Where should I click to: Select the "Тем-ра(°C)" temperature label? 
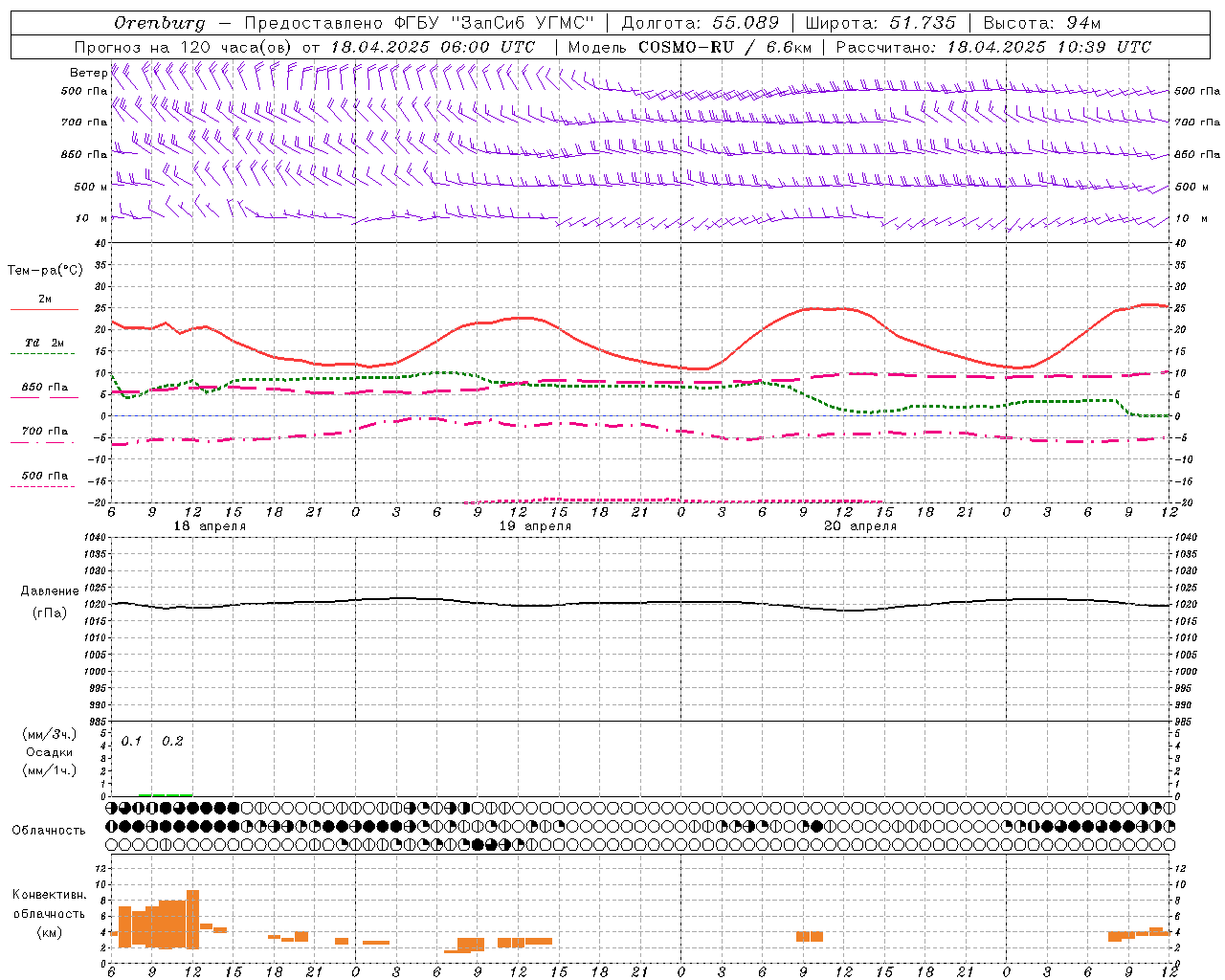click(45, 271)
